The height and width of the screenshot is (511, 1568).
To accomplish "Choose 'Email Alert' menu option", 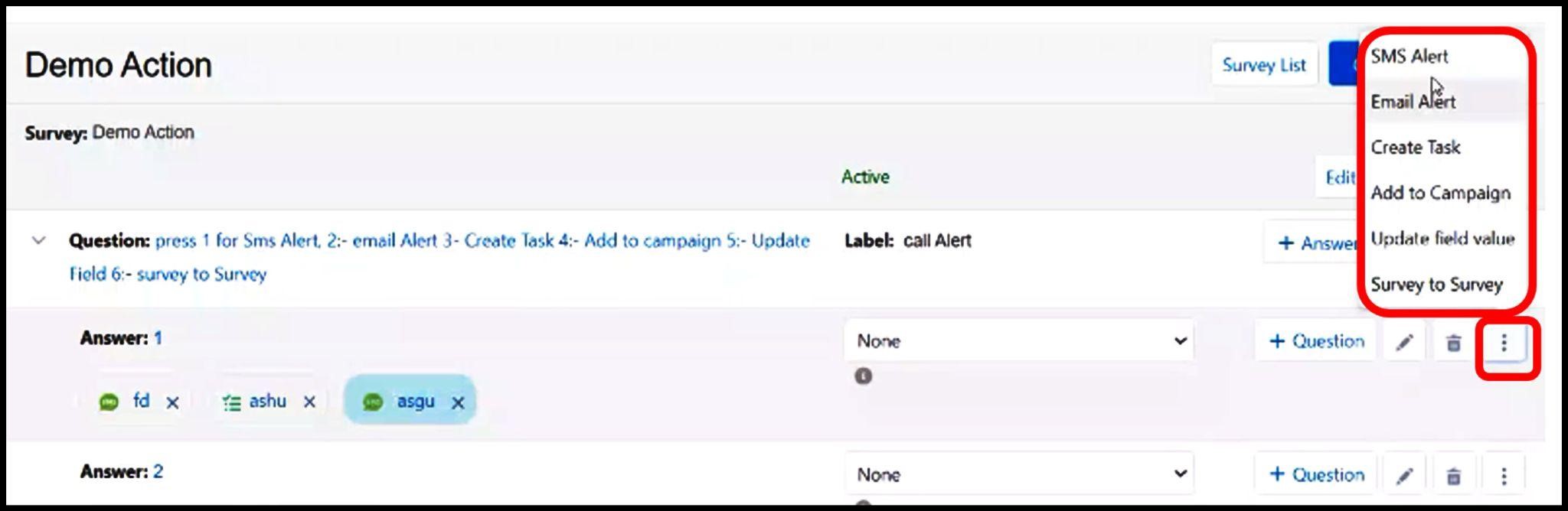I will (1413, 102).
